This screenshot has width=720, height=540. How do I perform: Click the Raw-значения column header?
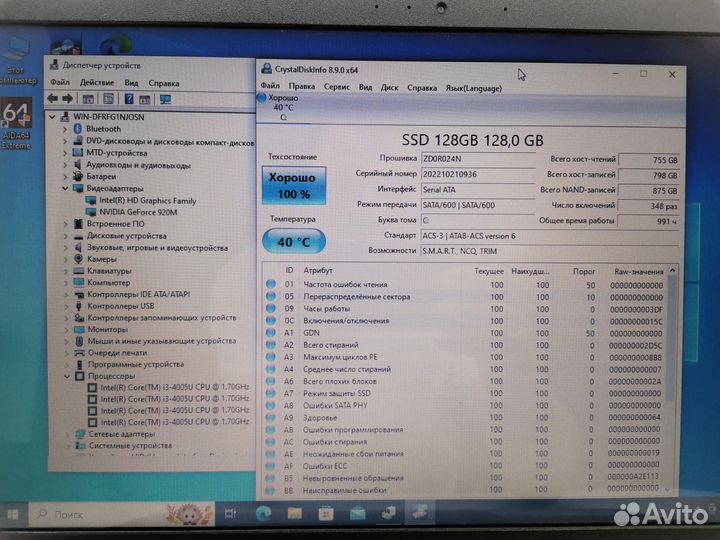tap(638, 272)
